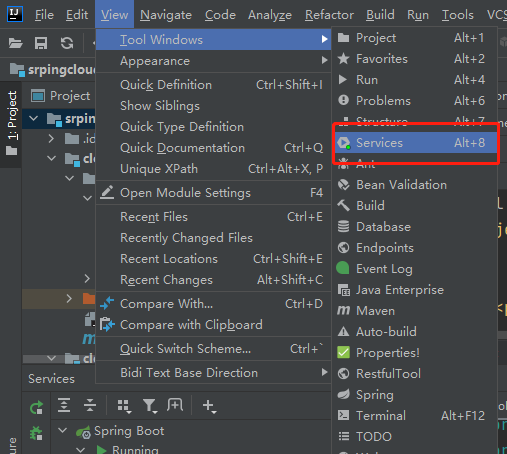Click Add Service plus icon

(x=209, y=406)
